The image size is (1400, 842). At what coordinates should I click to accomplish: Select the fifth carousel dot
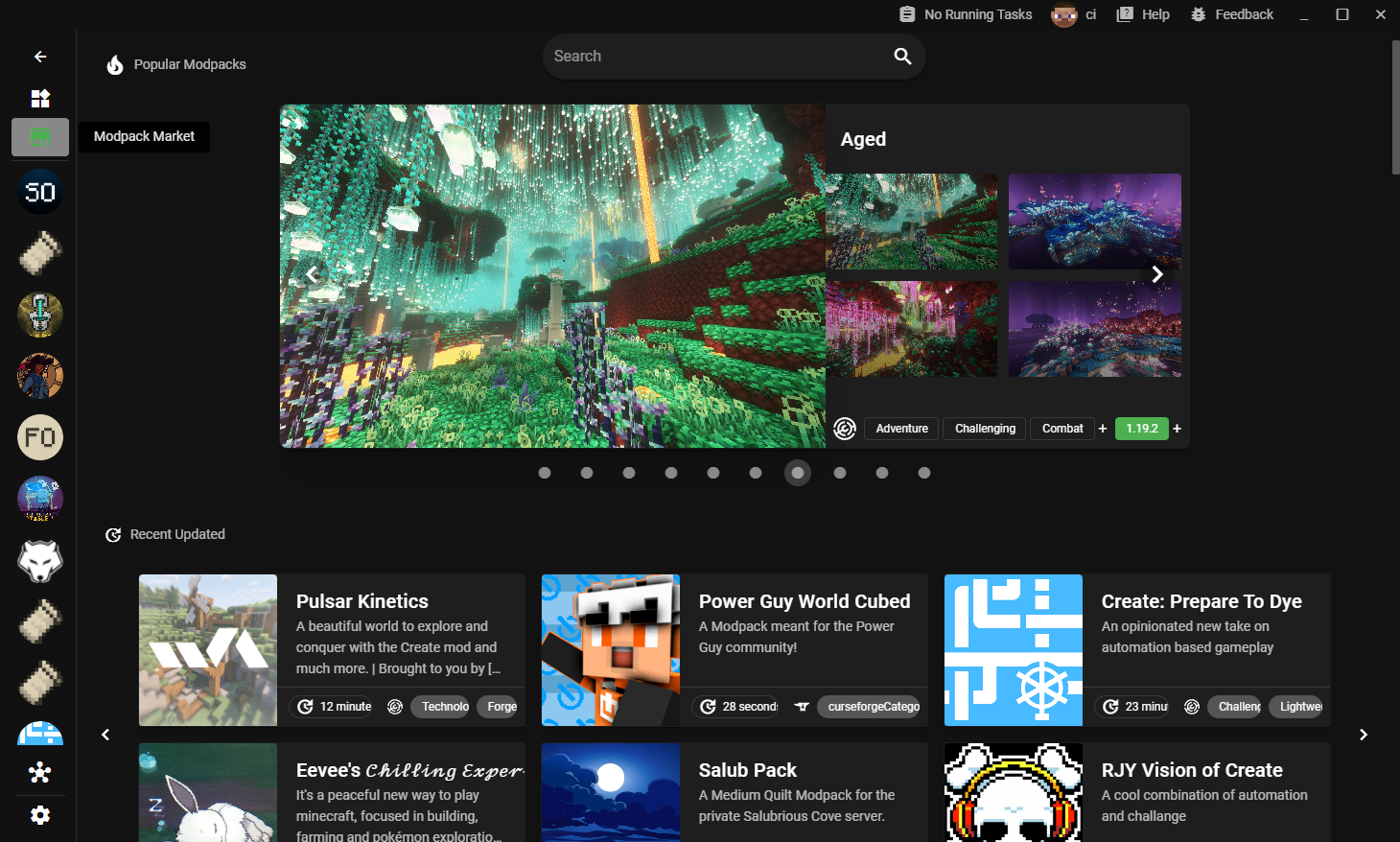pyautogui.click(x=713, y=473)
